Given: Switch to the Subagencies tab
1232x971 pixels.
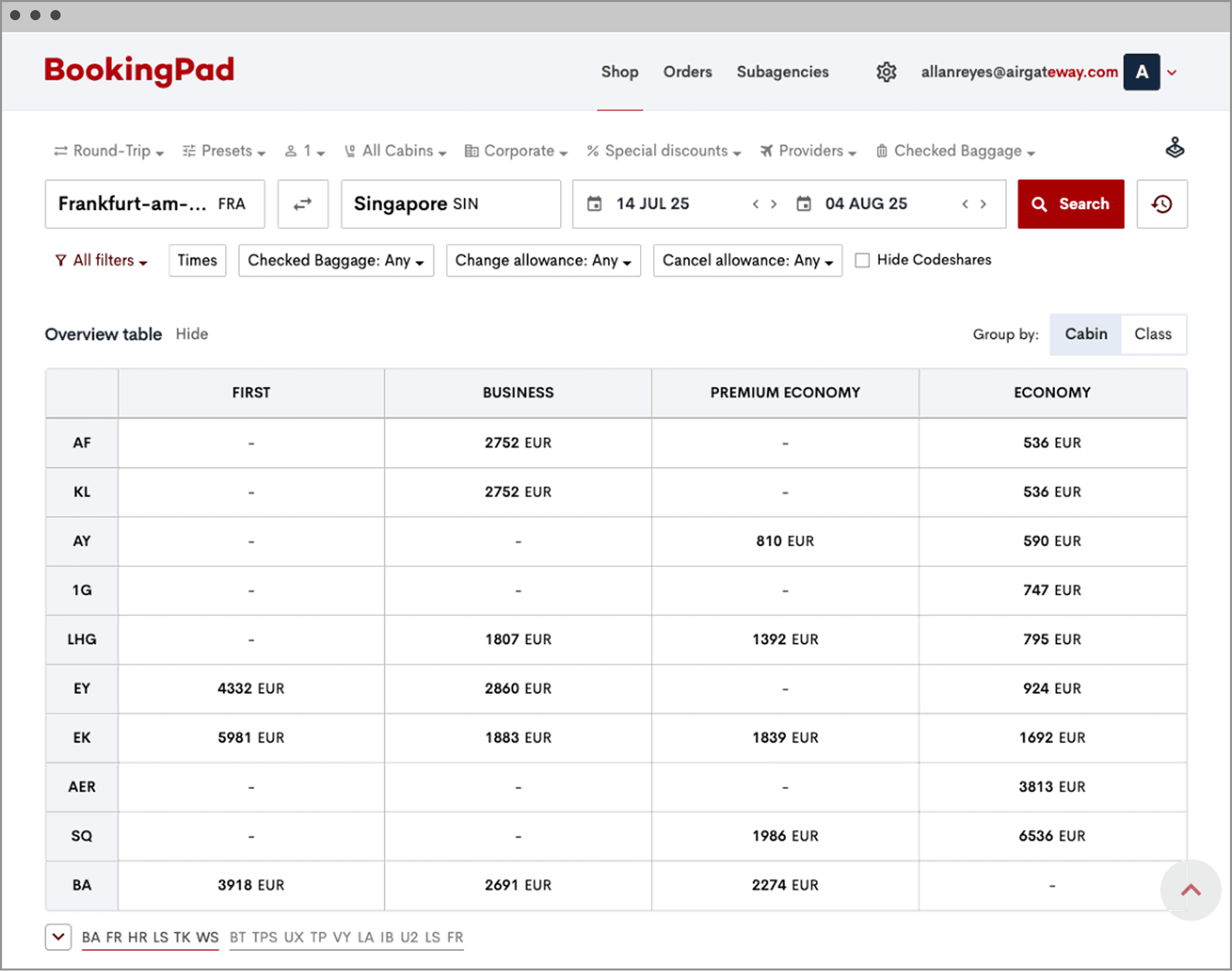Looking at the screenshot, I should point(782,72).
